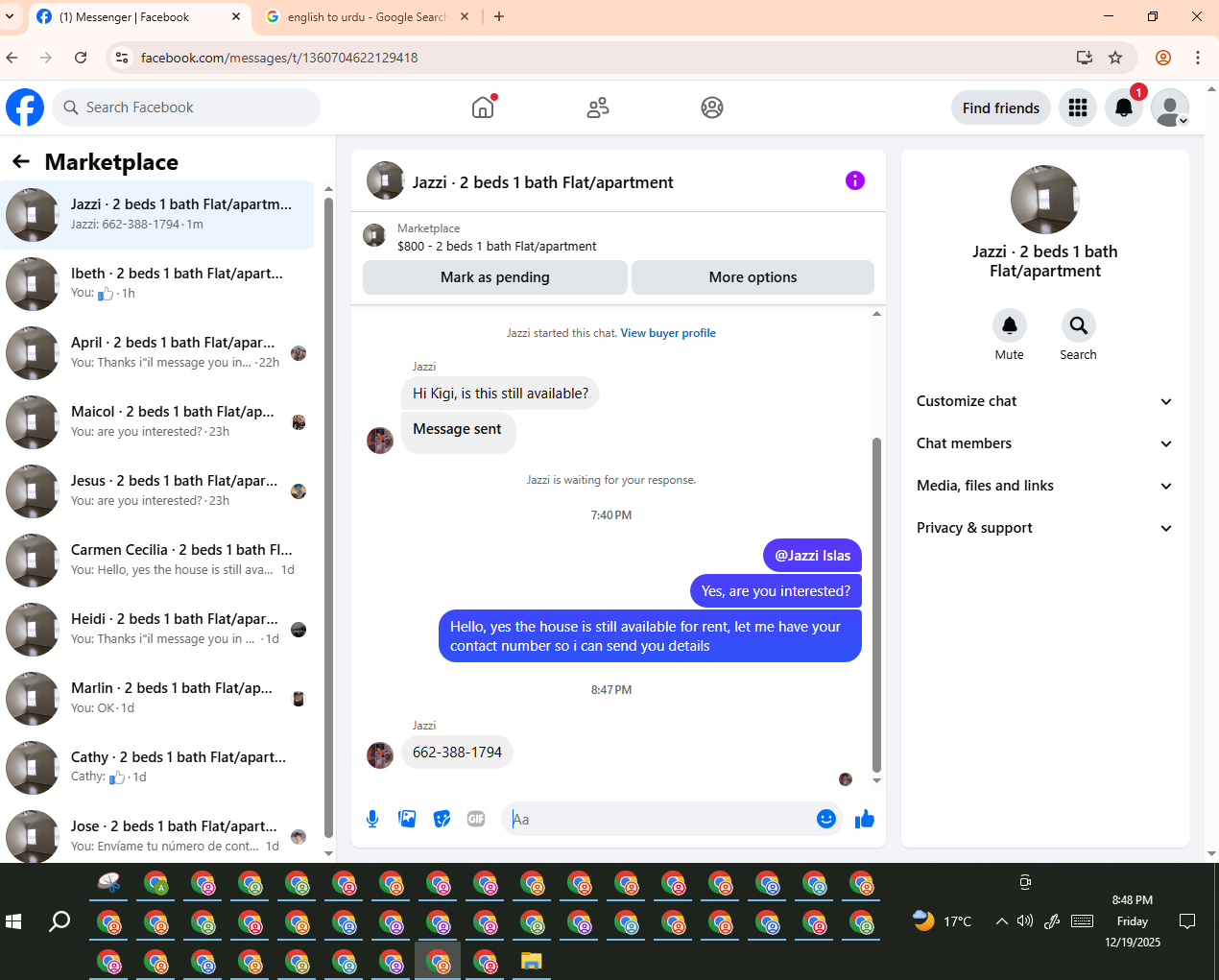
Task: Open the $800 listing marketplace link
Action: 496,246
